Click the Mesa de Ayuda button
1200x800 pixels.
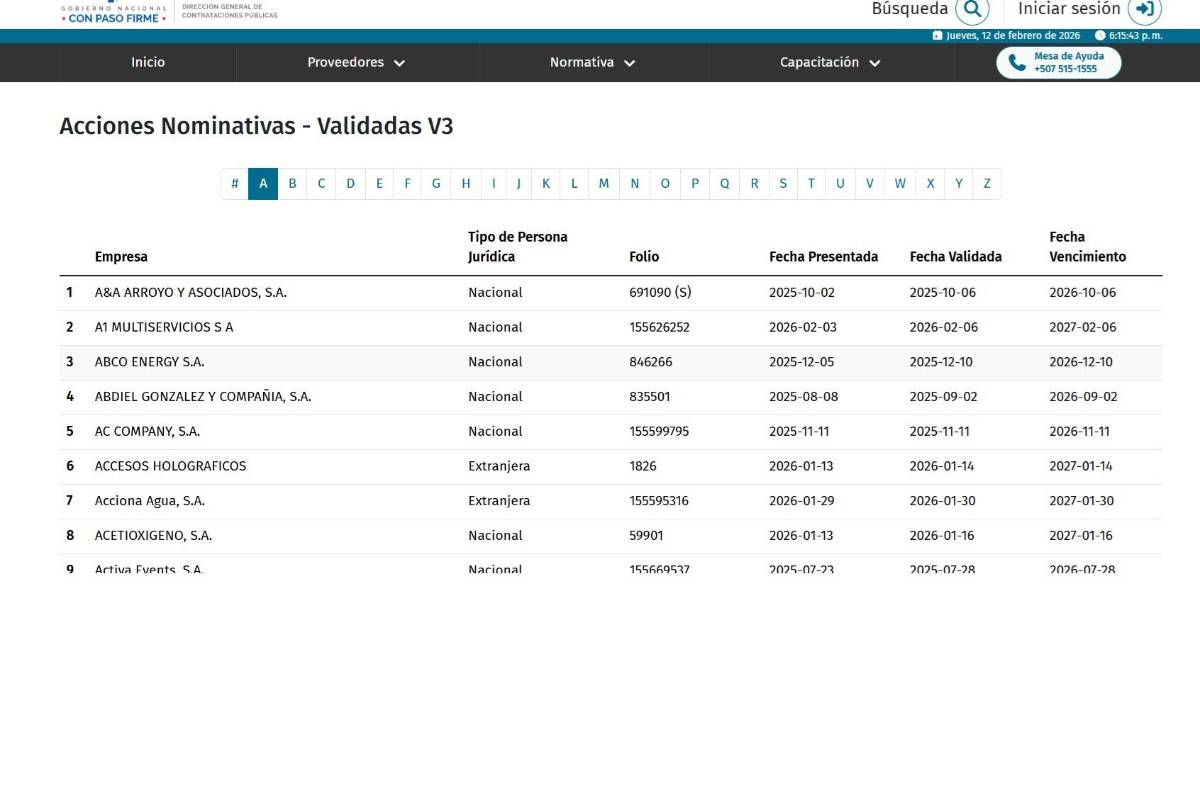pyautogui.click(x=1058, y=63)
